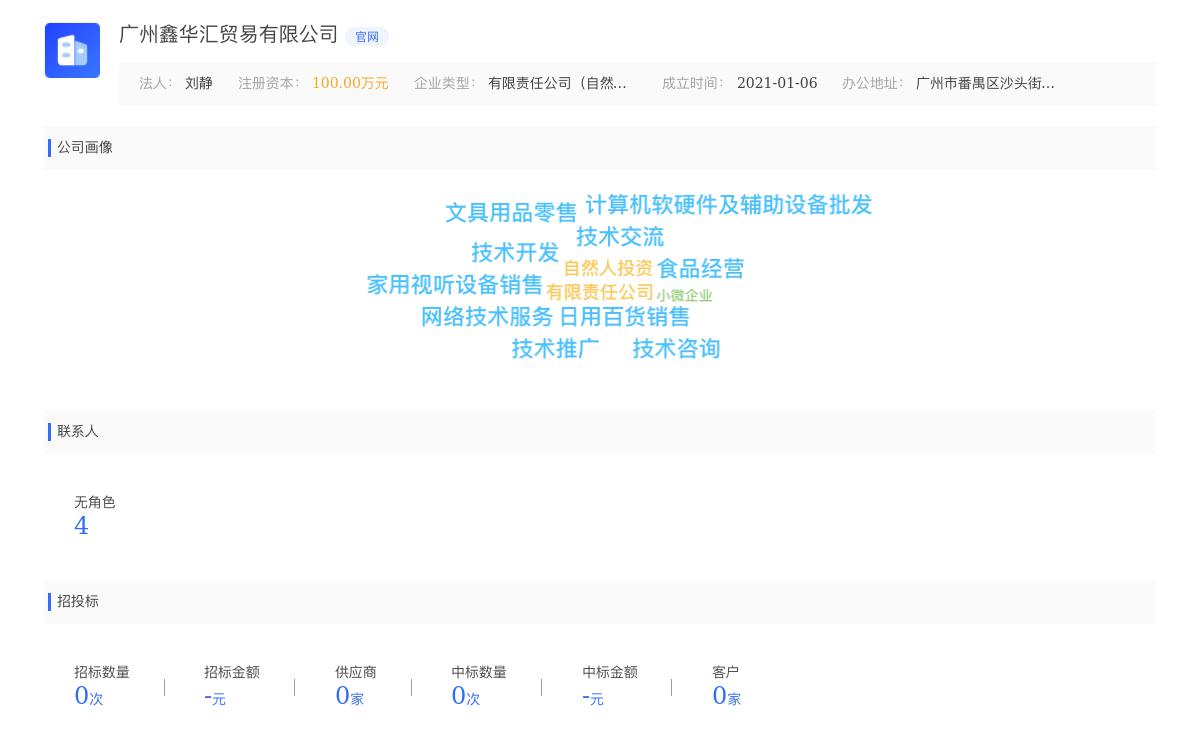Image resolution: width=1200 pixels, height=752 pixels.
Task: Click company name 广州鑫华汇贸易有限公司
Action: (x=229, y=35)
